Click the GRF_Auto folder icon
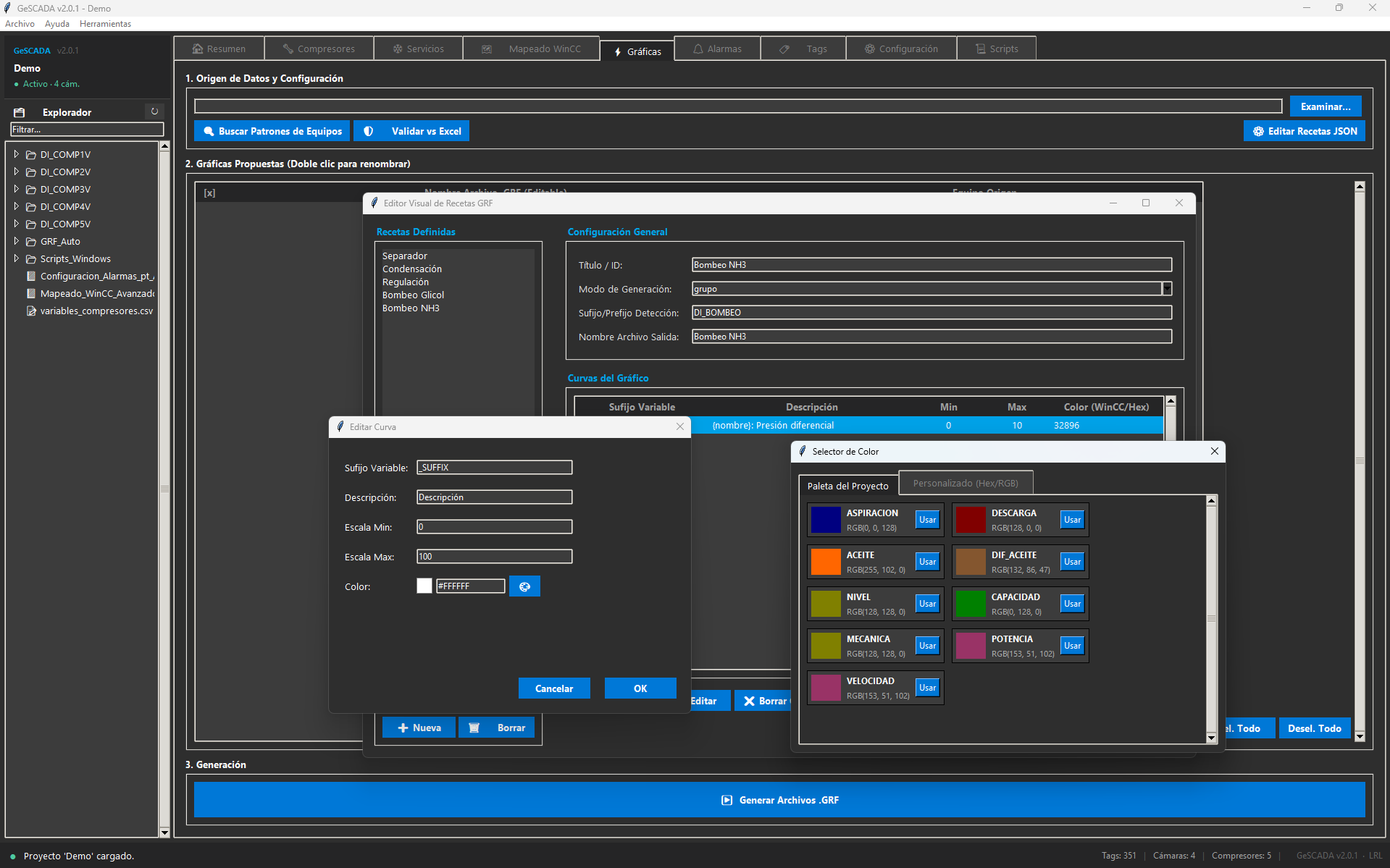The width and height of the screenshot is (1390, 868). pos(31,242)
